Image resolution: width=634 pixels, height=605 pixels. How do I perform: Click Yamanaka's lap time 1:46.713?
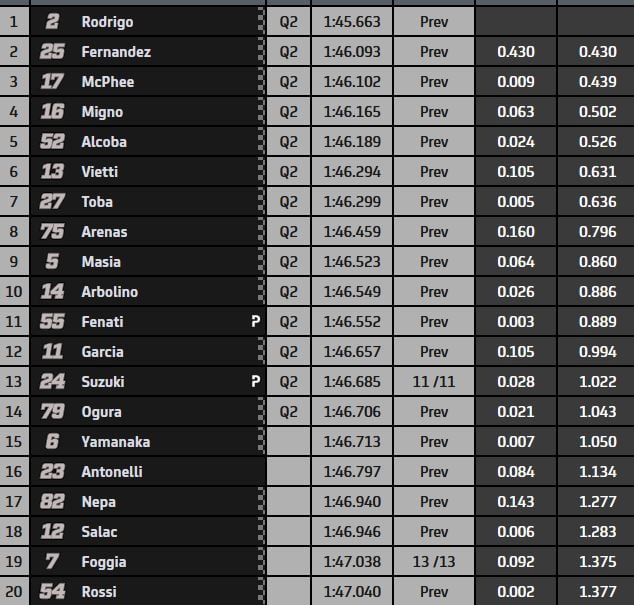click(351, 442)
